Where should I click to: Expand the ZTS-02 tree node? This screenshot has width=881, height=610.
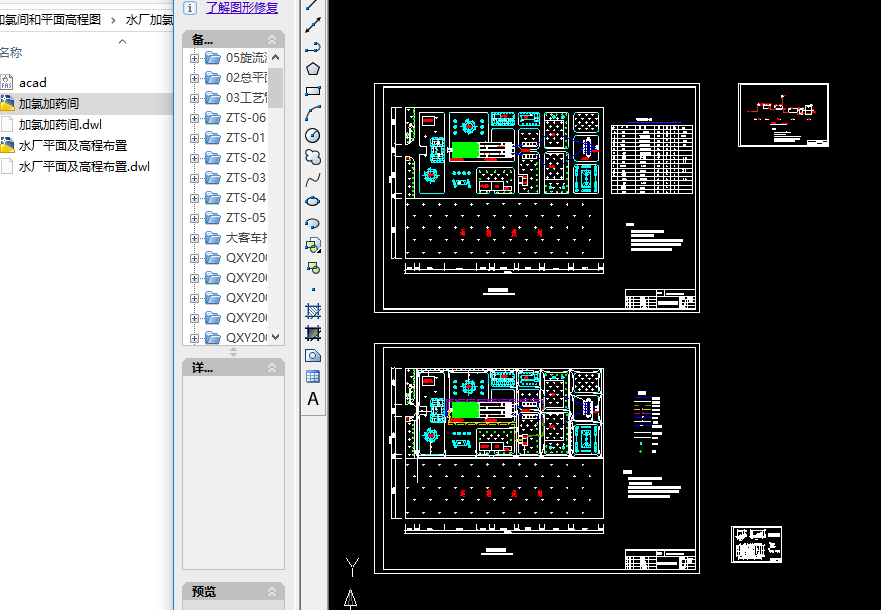[x=194, y=158]
